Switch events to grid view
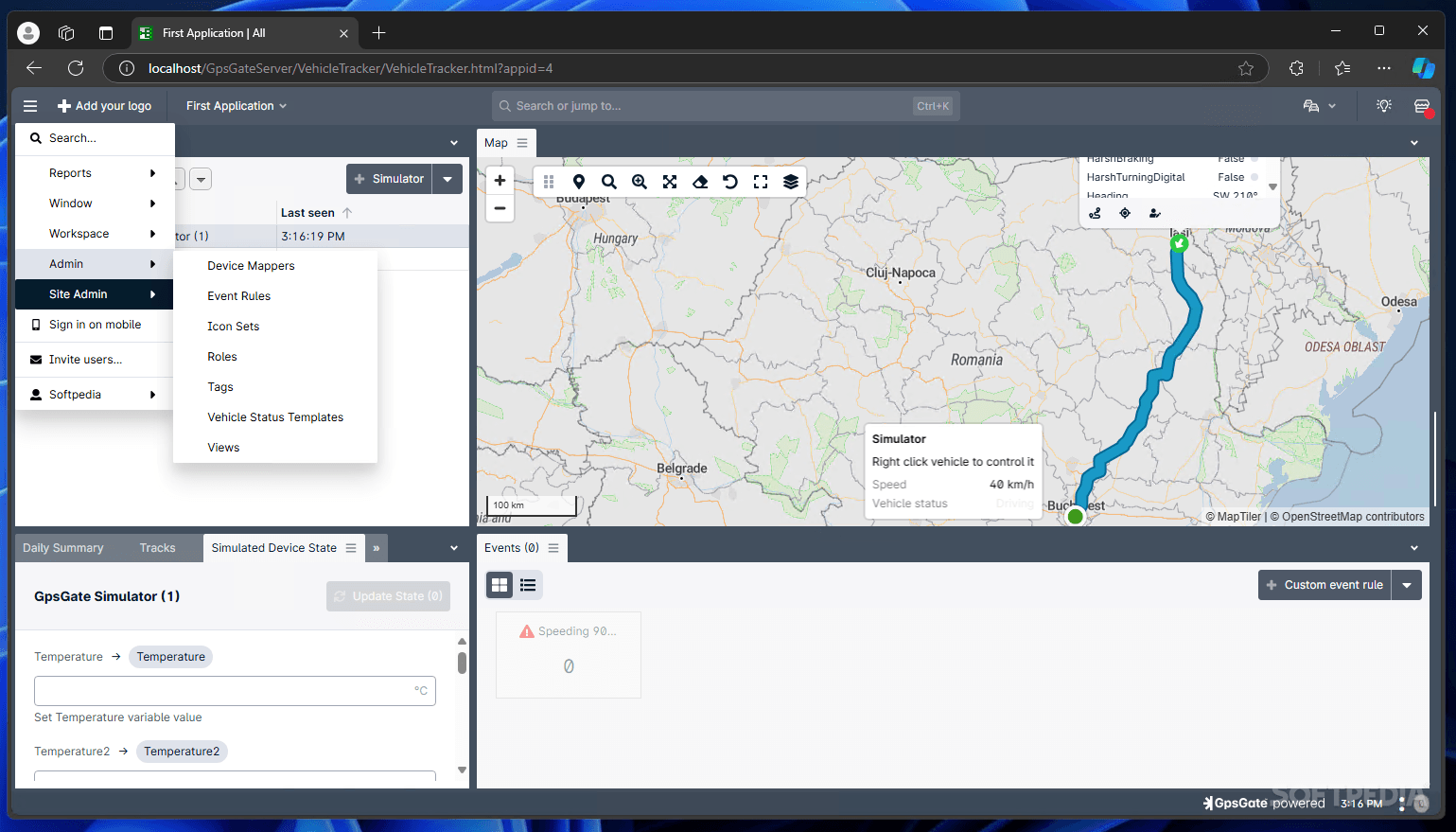 point(500,585)
